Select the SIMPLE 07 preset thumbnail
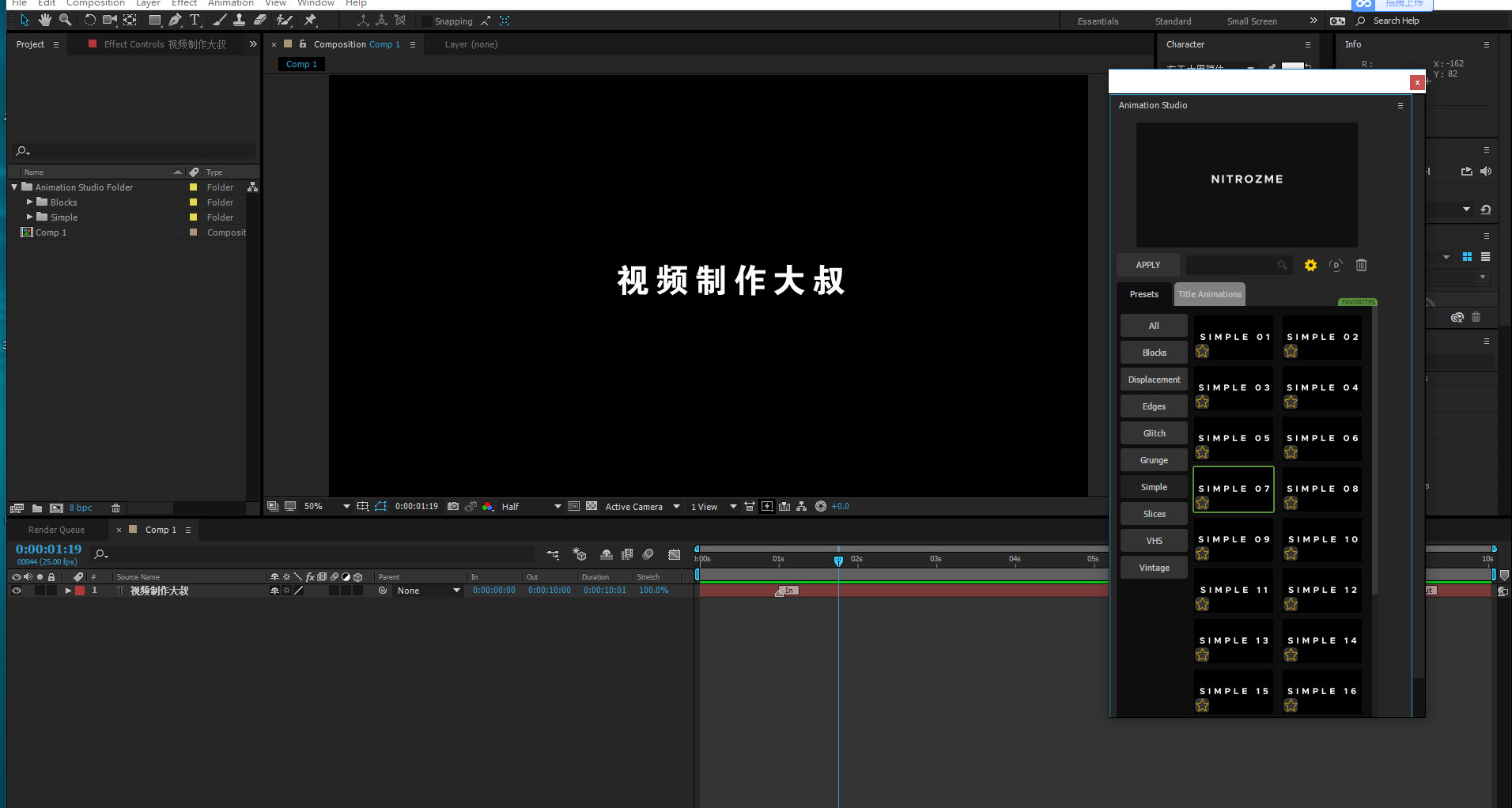 click(1234, 489)
